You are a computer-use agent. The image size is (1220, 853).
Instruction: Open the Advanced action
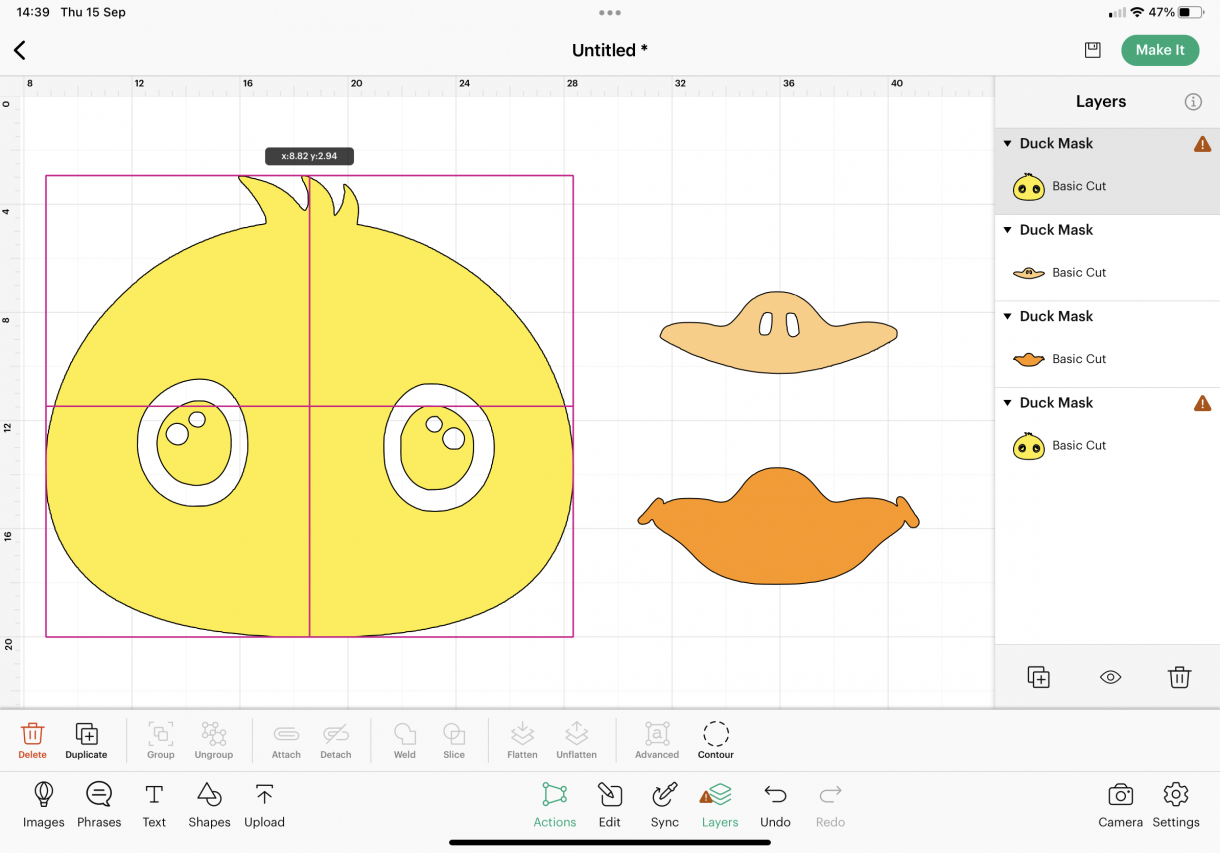point(657,741)
